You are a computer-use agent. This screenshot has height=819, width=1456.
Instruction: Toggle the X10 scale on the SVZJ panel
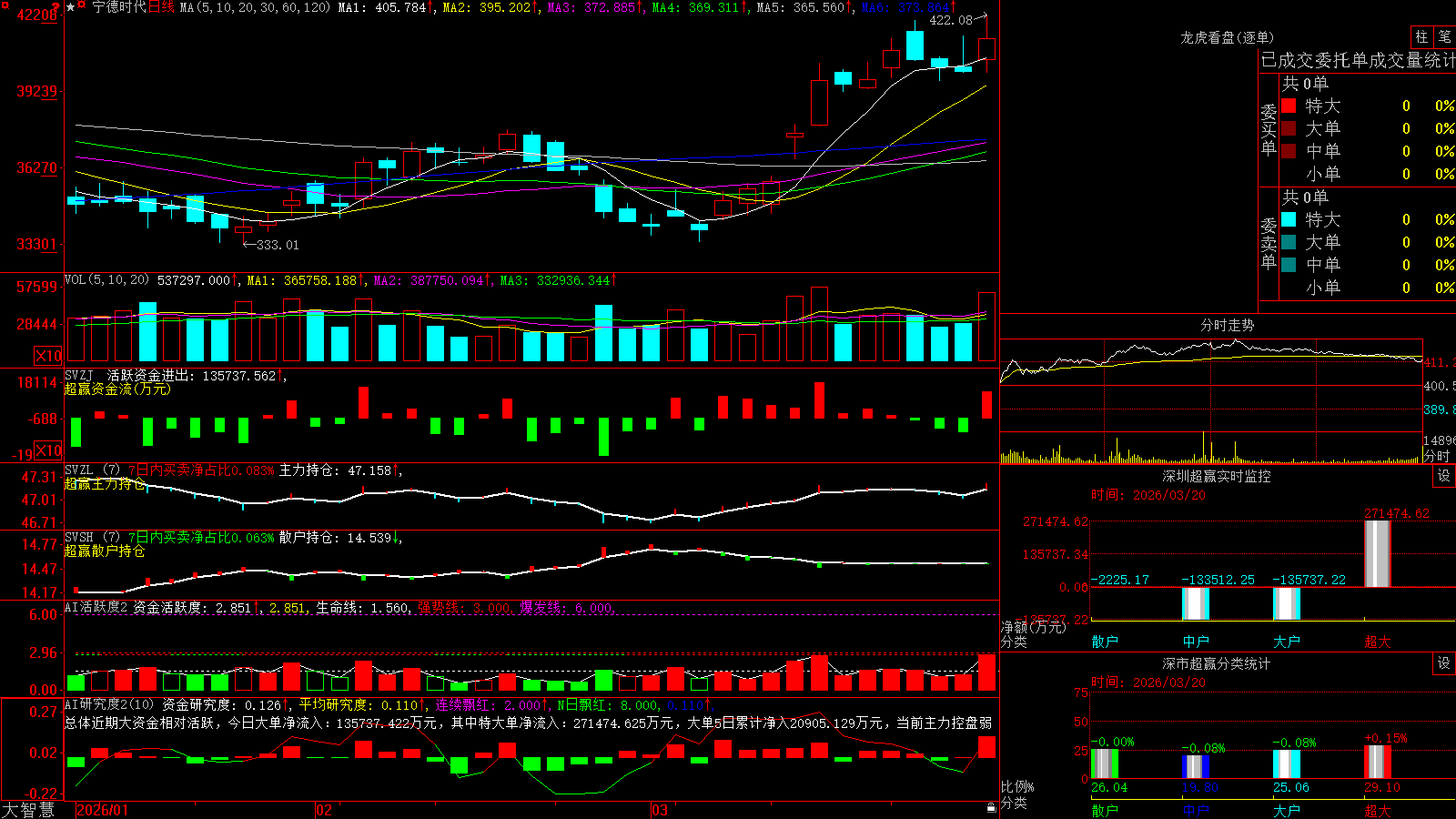[48, 450]
